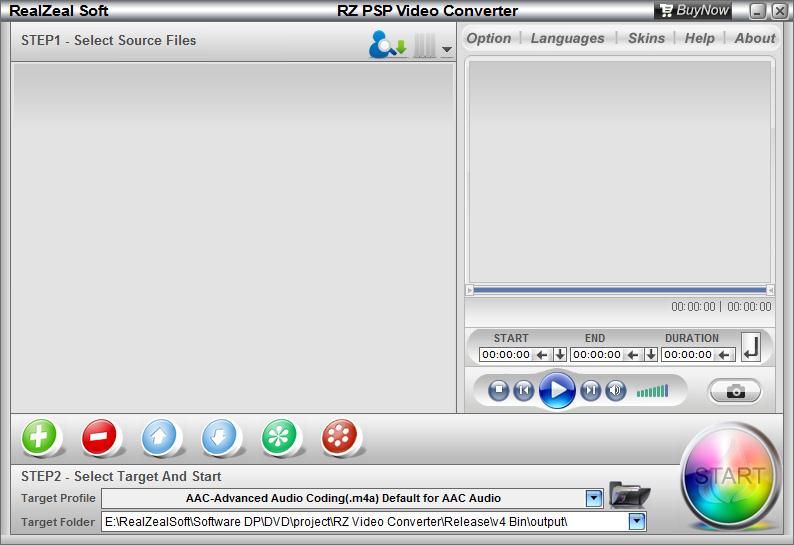The image size is (794, 545).
Task: Open the Languages menu
Action: [x=567, y=38]
